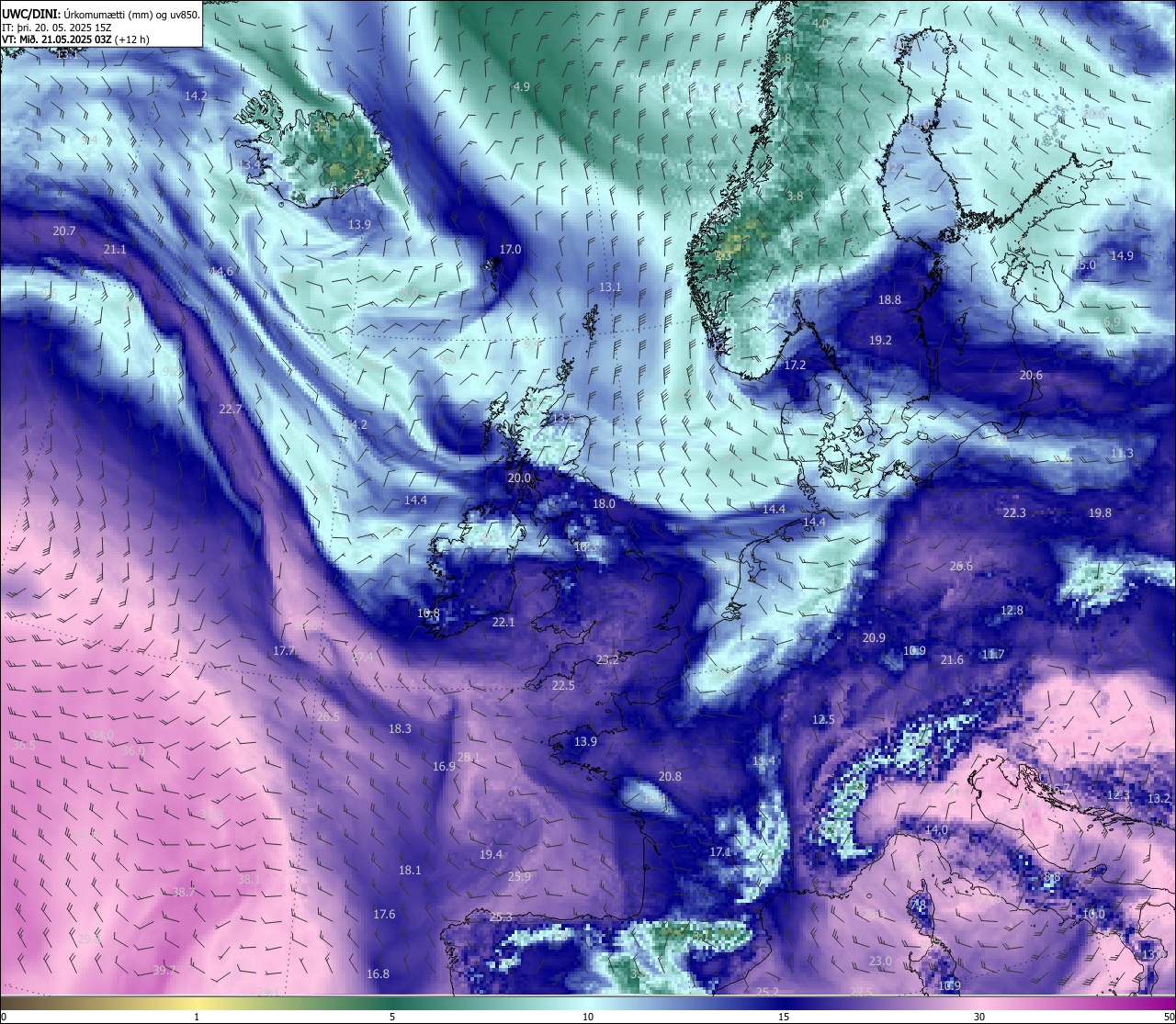Click the 21.1 value on the map

point(115,250)
